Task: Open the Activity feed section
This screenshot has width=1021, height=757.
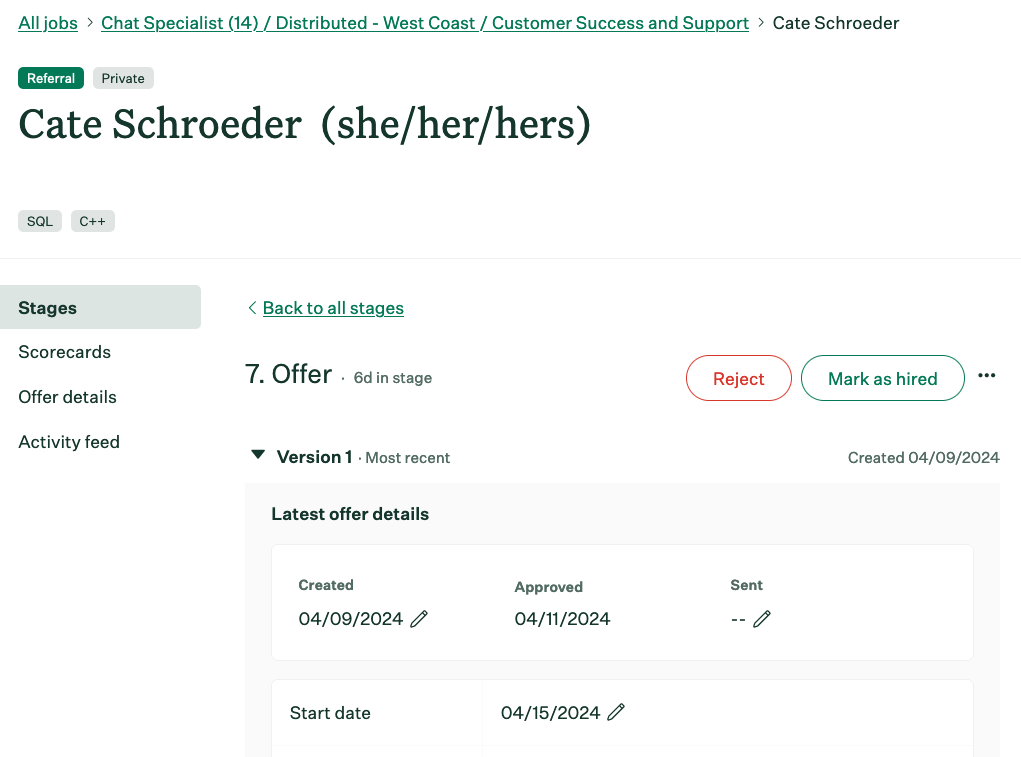Action: 69,442
